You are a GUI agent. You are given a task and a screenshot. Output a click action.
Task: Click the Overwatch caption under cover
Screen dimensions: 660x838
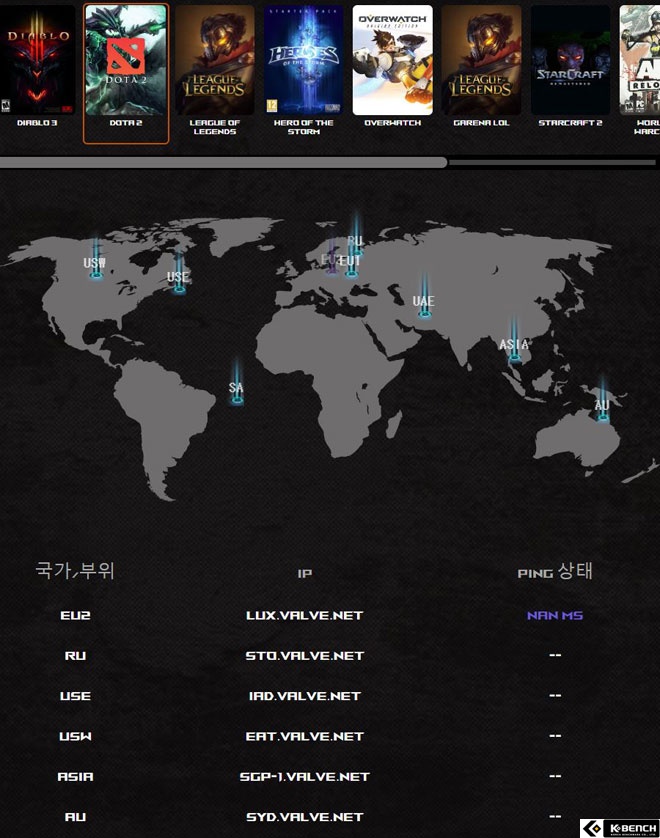click(393, 123)
